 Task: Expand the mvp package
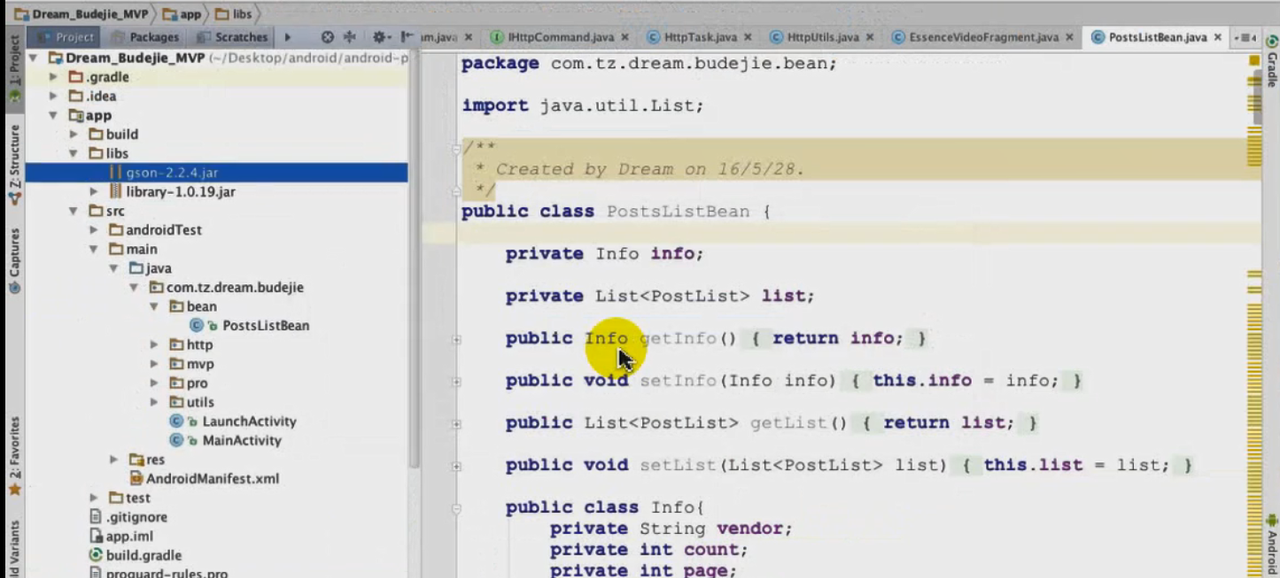pyautogui.click(x=154, y=364)
